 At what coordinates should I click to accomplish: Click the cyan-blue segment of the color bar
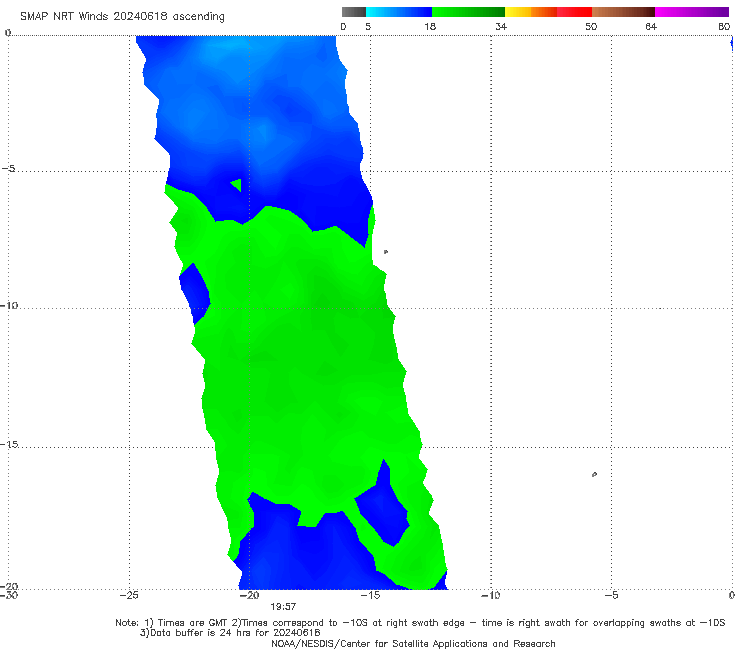point(399,12)
